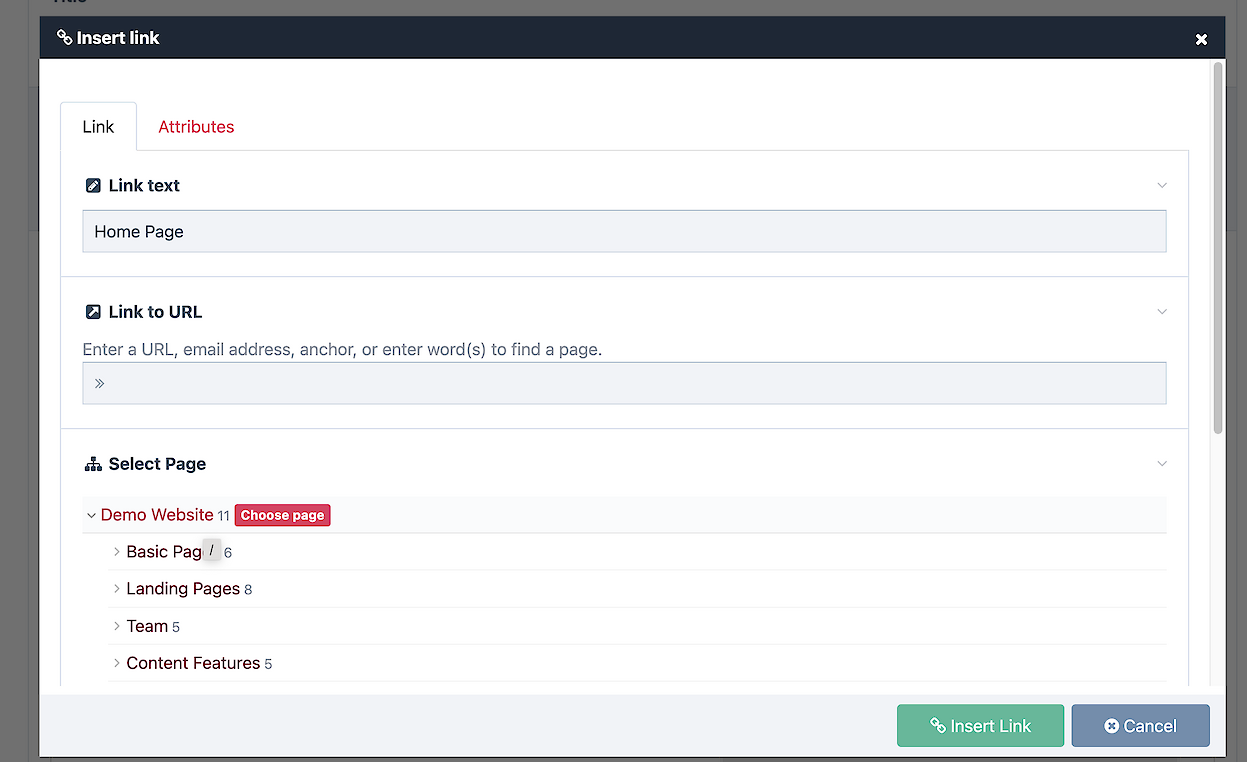Click the Link text field containing Home Page

tap(624, 232)
